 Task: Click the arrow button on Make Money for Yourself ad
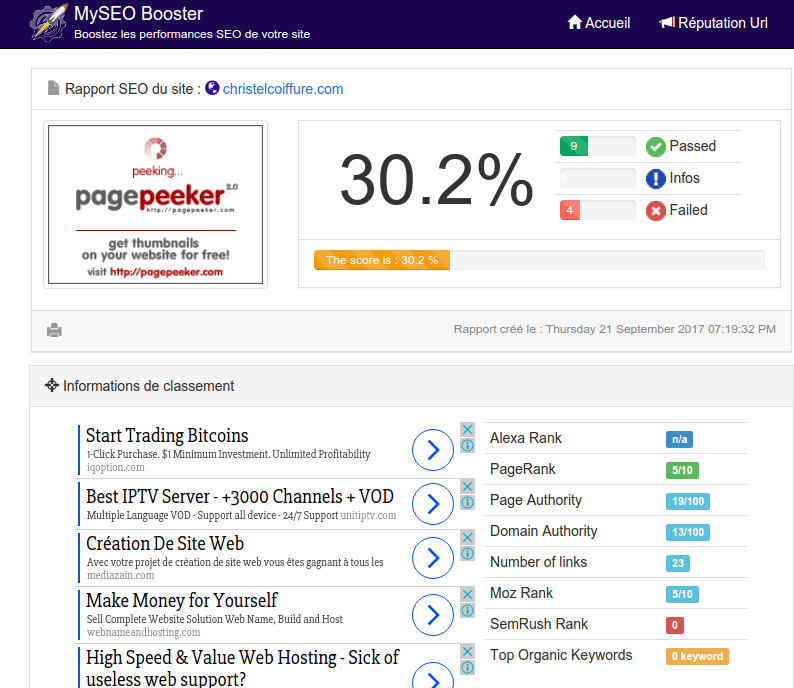432,615
